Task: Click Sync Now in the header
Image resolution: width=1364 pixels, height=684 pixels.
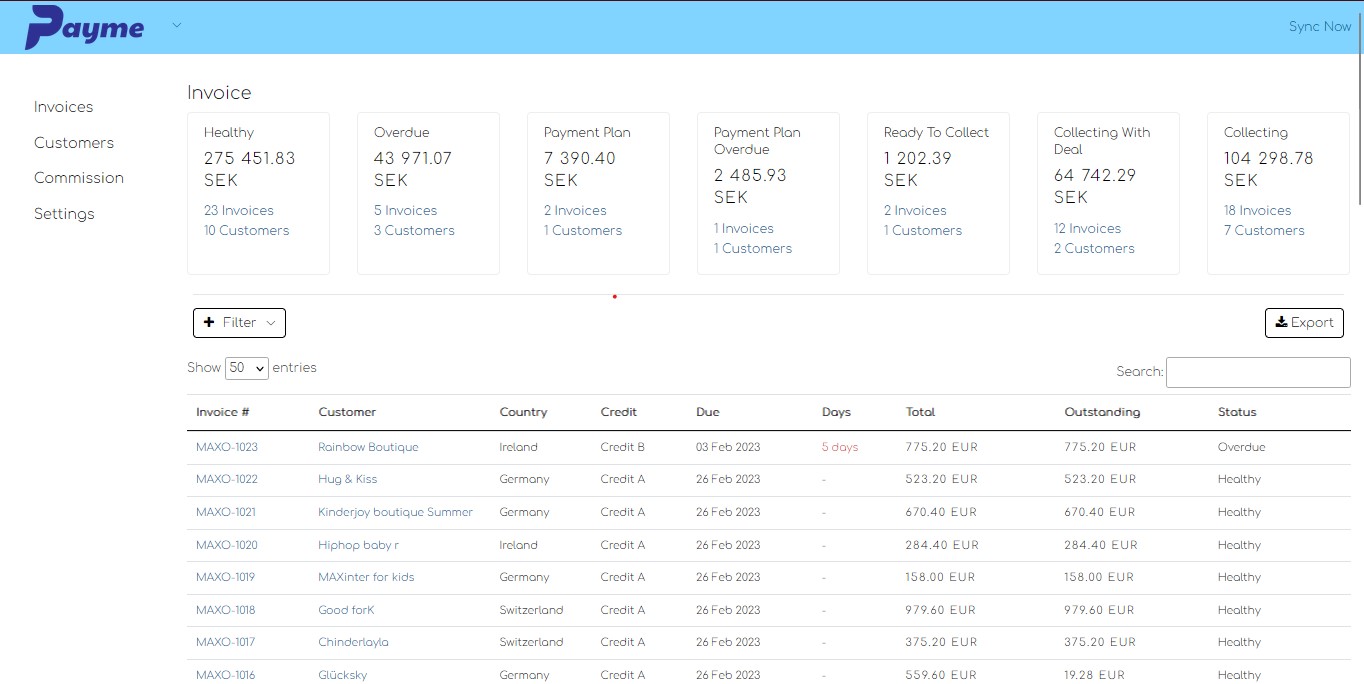Action: coord(1319,27)
